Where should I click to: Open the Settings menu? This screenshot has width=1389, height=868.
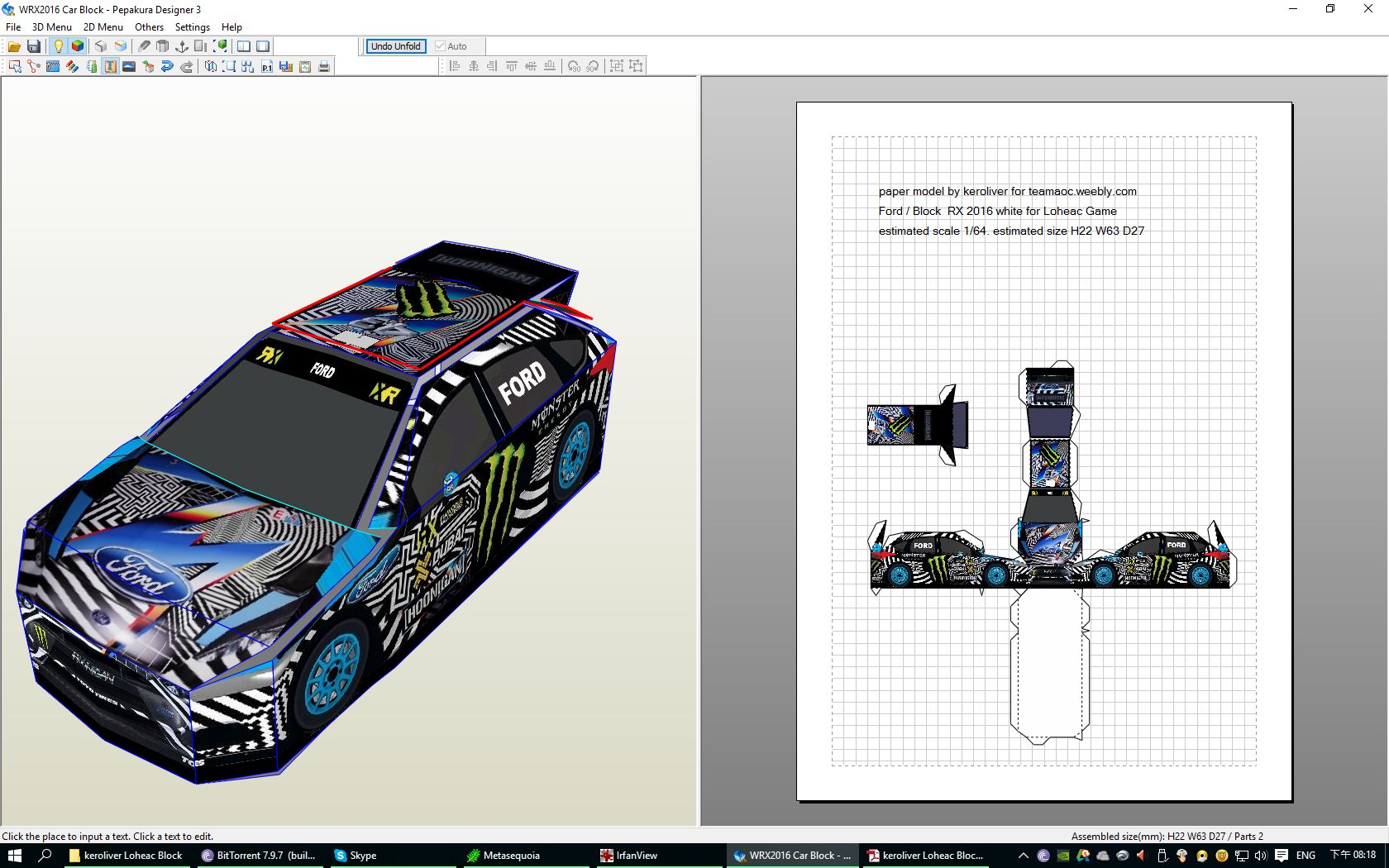(x=192, y=26)
